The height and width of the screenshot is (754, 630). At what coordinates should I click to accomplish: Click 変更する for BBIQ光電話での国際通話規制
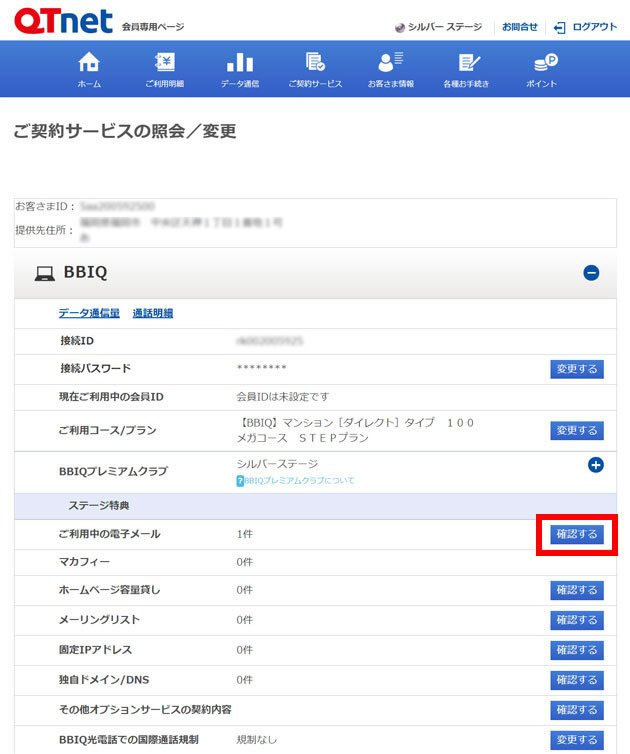coord(577,741)
